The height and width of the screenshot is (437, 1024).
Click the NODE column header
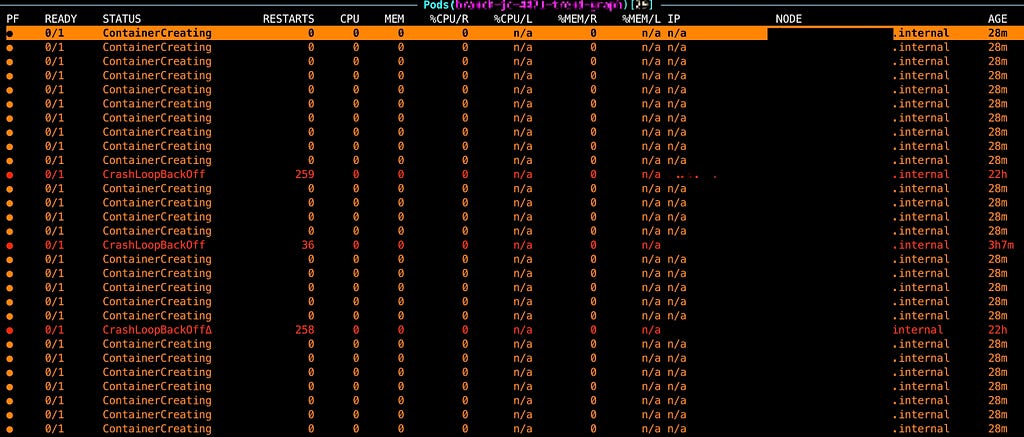coord(788,19)
